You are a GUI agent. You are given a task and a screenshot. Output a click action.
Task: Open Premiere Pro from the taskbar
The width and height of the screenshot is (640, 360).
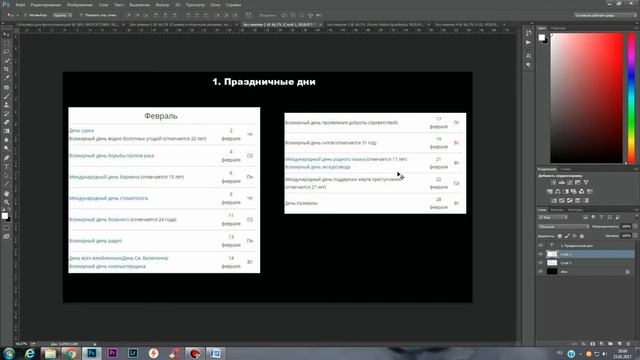pyautogui.click(x=112, y=353)
